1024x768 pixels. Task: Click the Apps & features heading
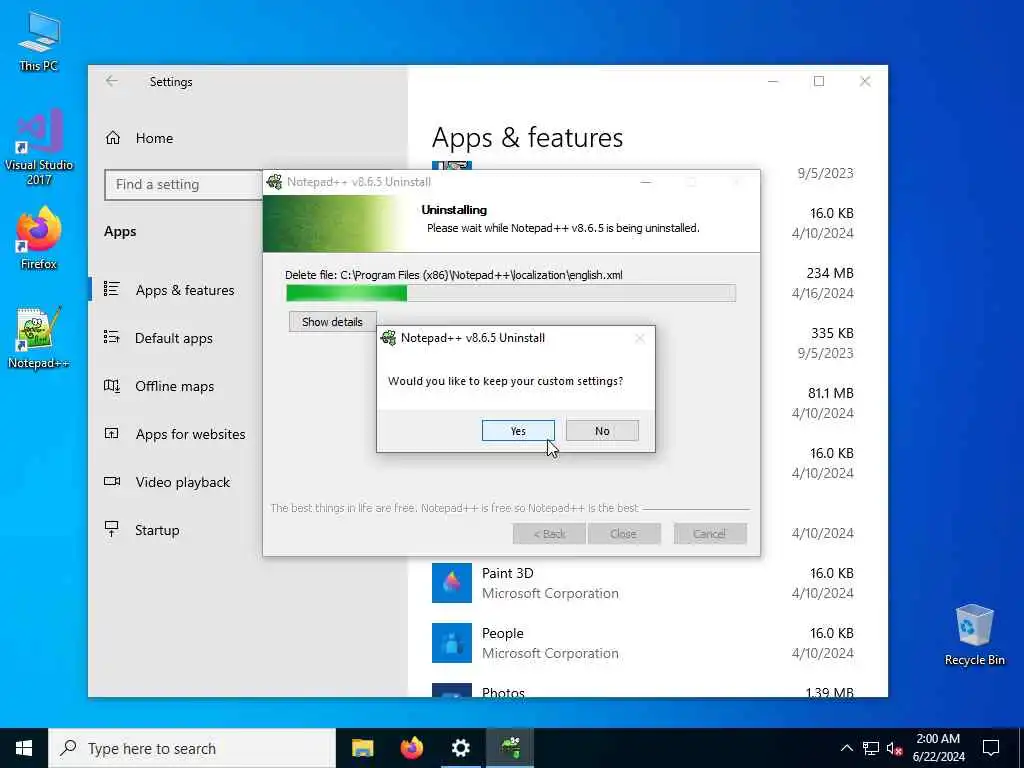(527, 138)
